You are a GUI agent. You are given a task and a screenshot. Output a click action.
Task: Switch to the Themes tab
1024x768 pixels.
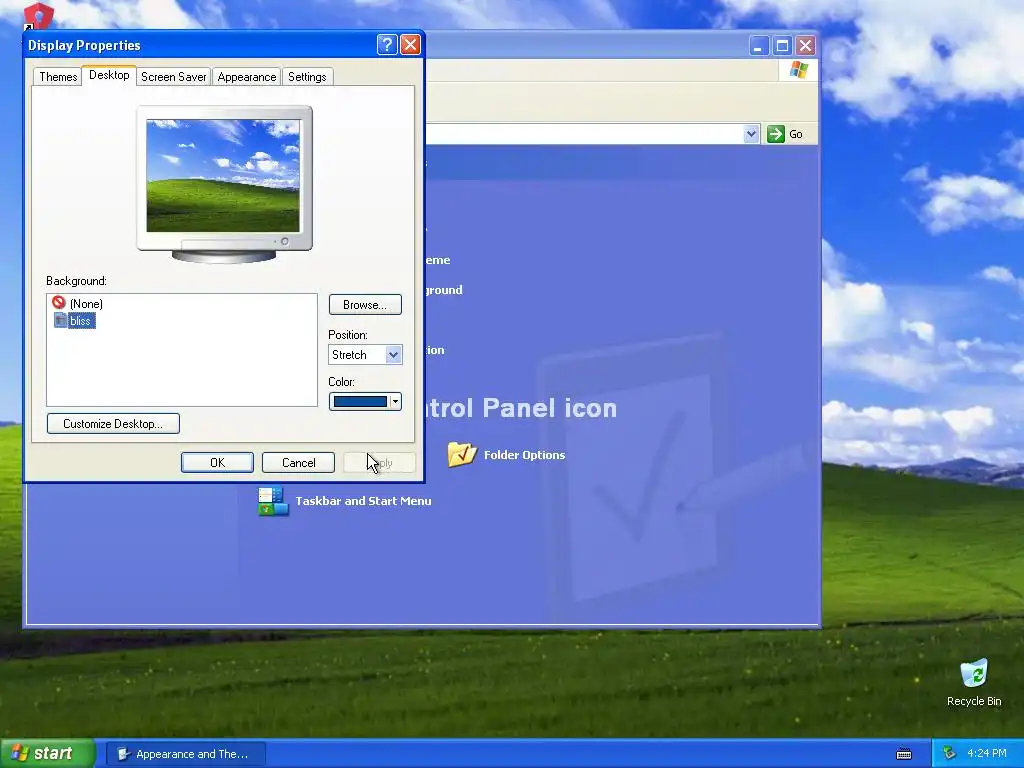57,77
